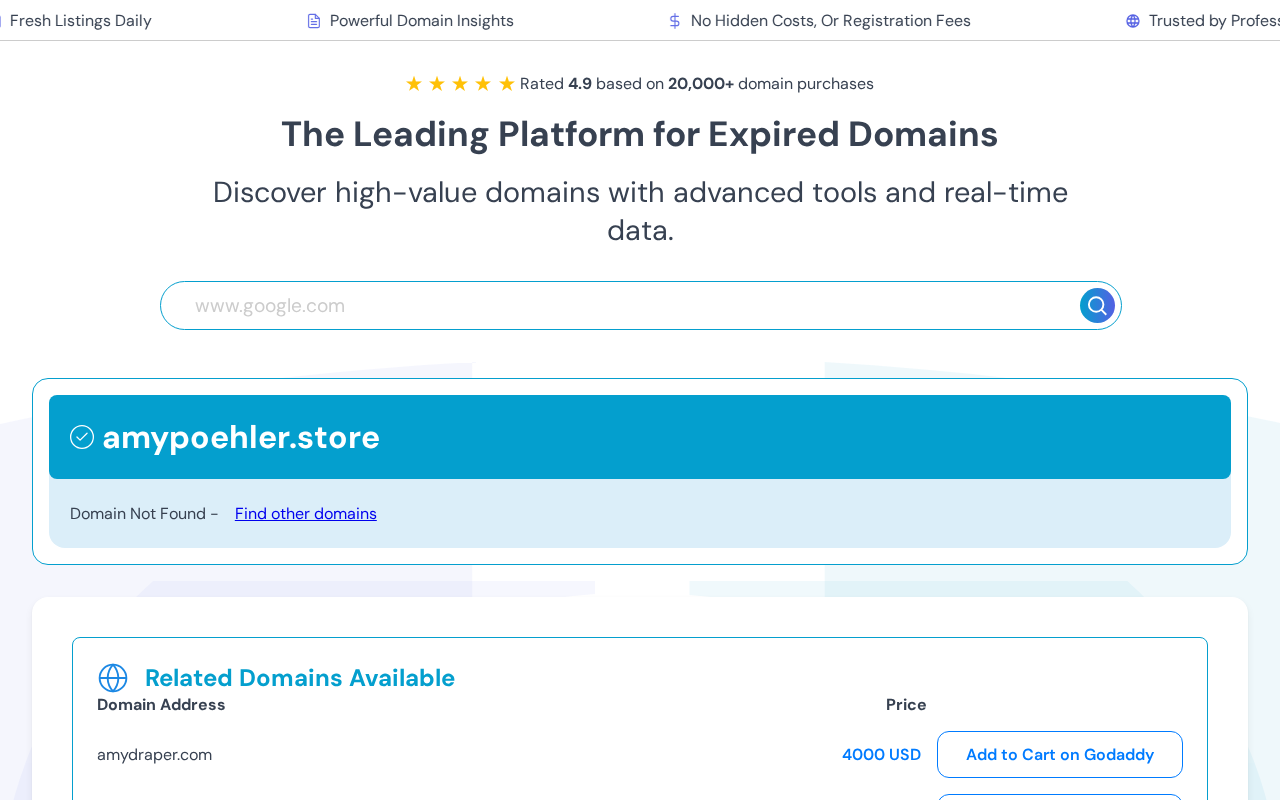Click the magnifier search button

pyautogui.click(x=1097, y=305)
